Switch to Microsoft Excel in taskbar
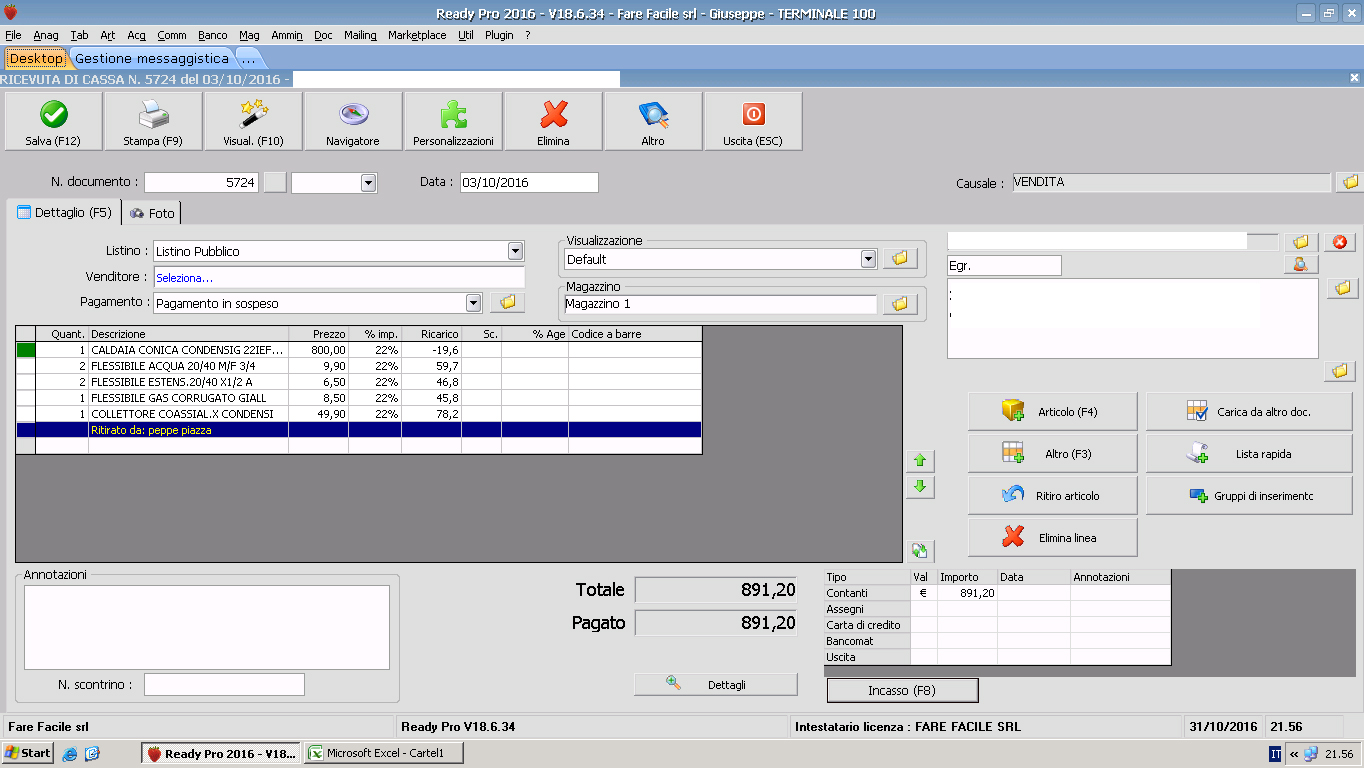1364x768 pixels. coord(375,754)
